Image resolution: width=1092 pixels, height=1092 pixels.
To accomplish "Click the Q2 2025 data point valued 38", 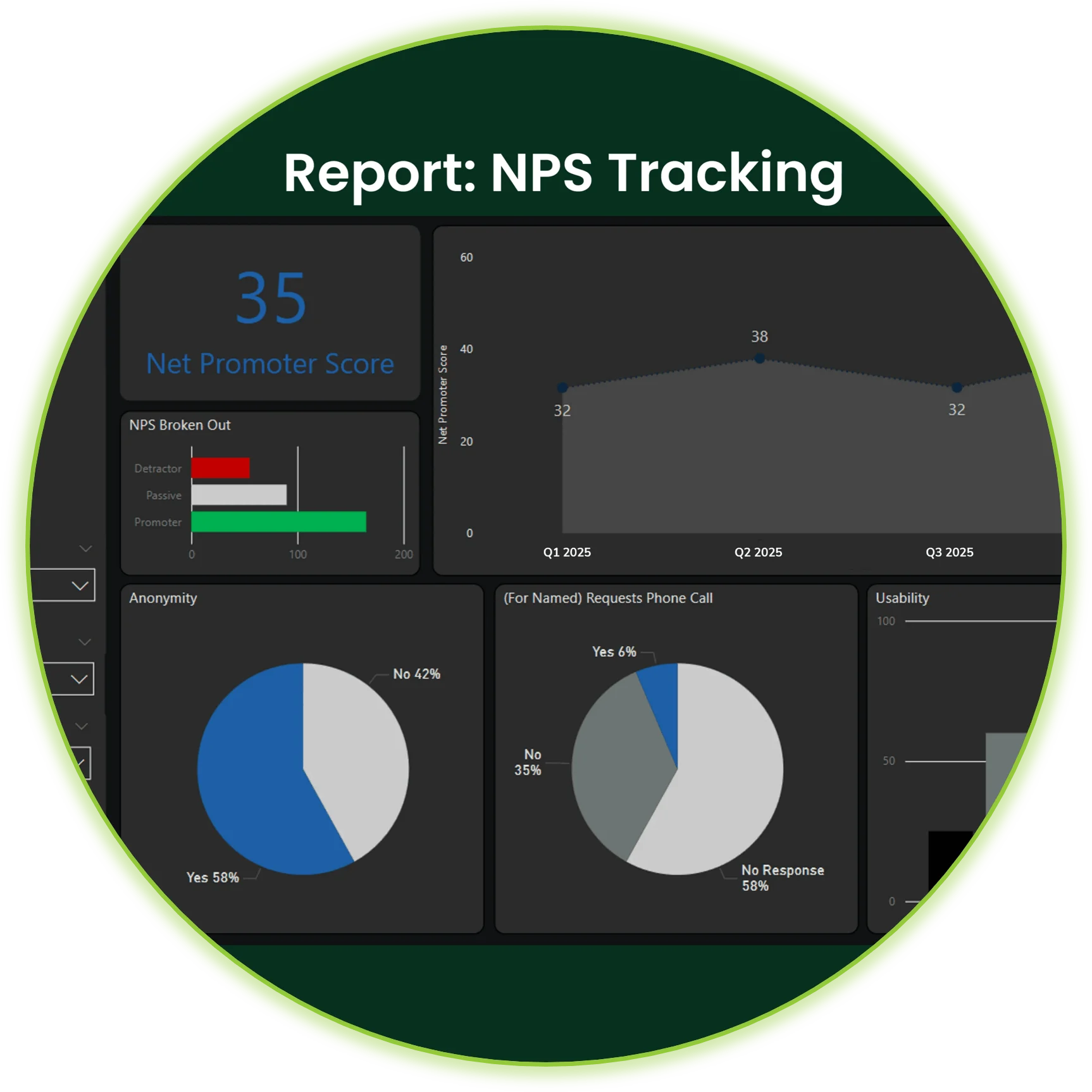I will (760, 359).
